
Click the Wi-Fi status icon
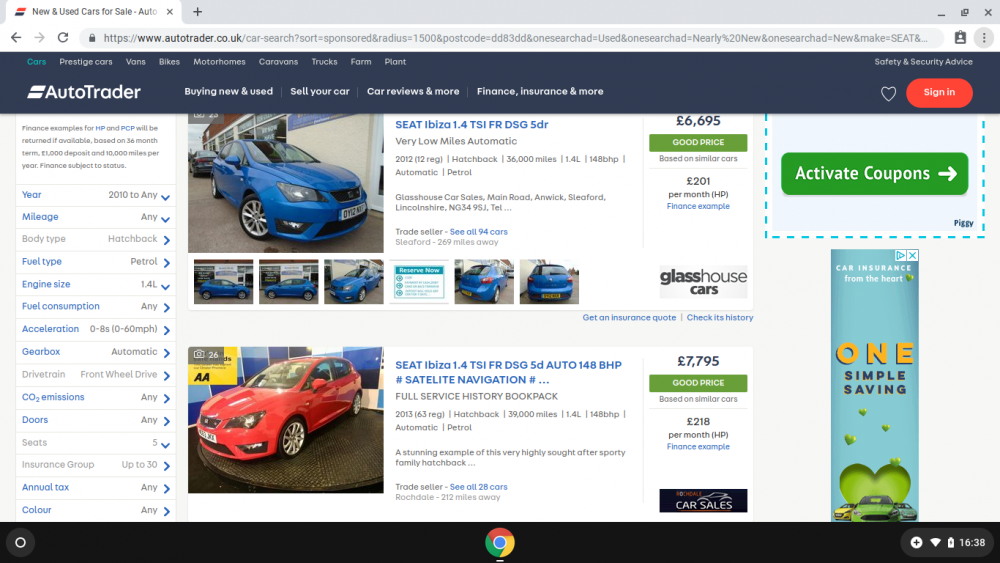pyautogui.click(x=935, y=543)
